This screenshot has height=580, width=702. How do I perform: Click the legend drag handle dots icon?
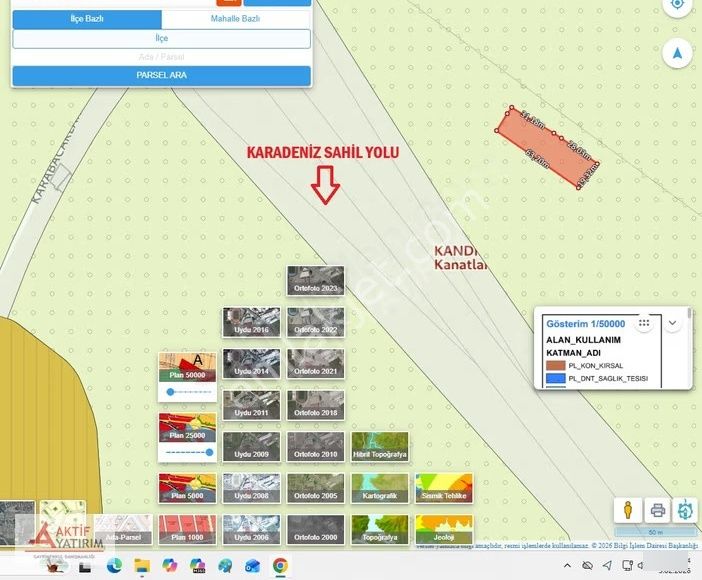[644, 323]
